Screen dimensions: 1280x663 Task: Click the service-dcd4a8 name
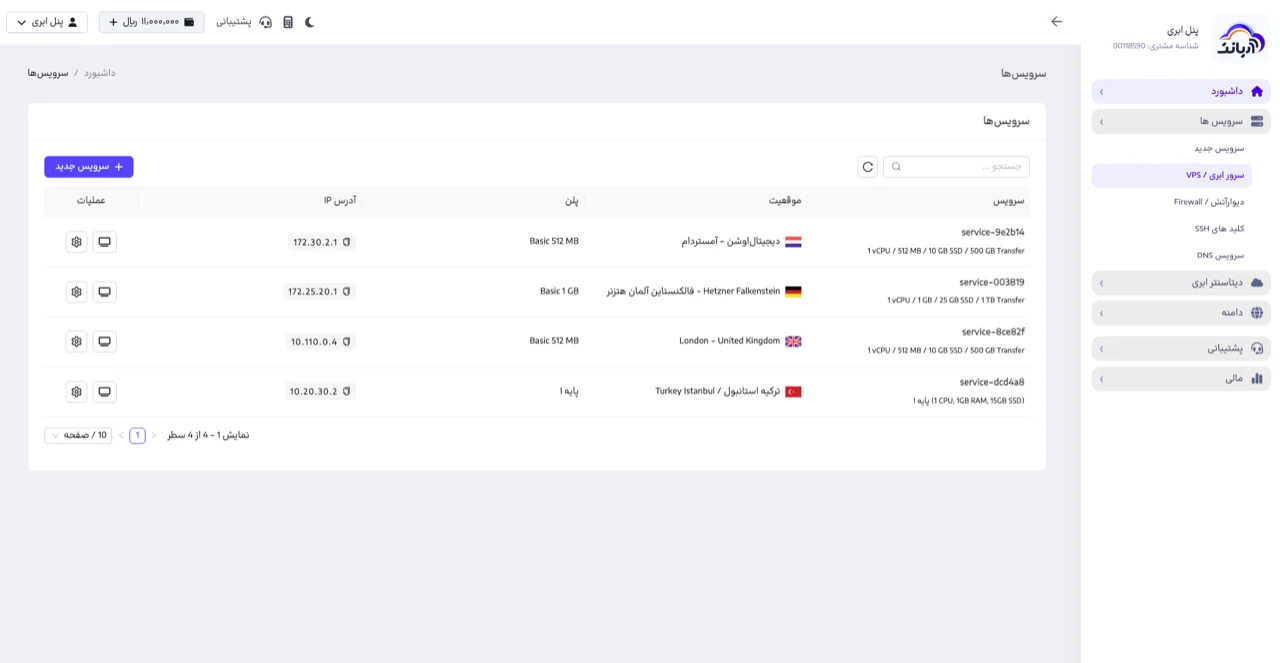[992, 382]
